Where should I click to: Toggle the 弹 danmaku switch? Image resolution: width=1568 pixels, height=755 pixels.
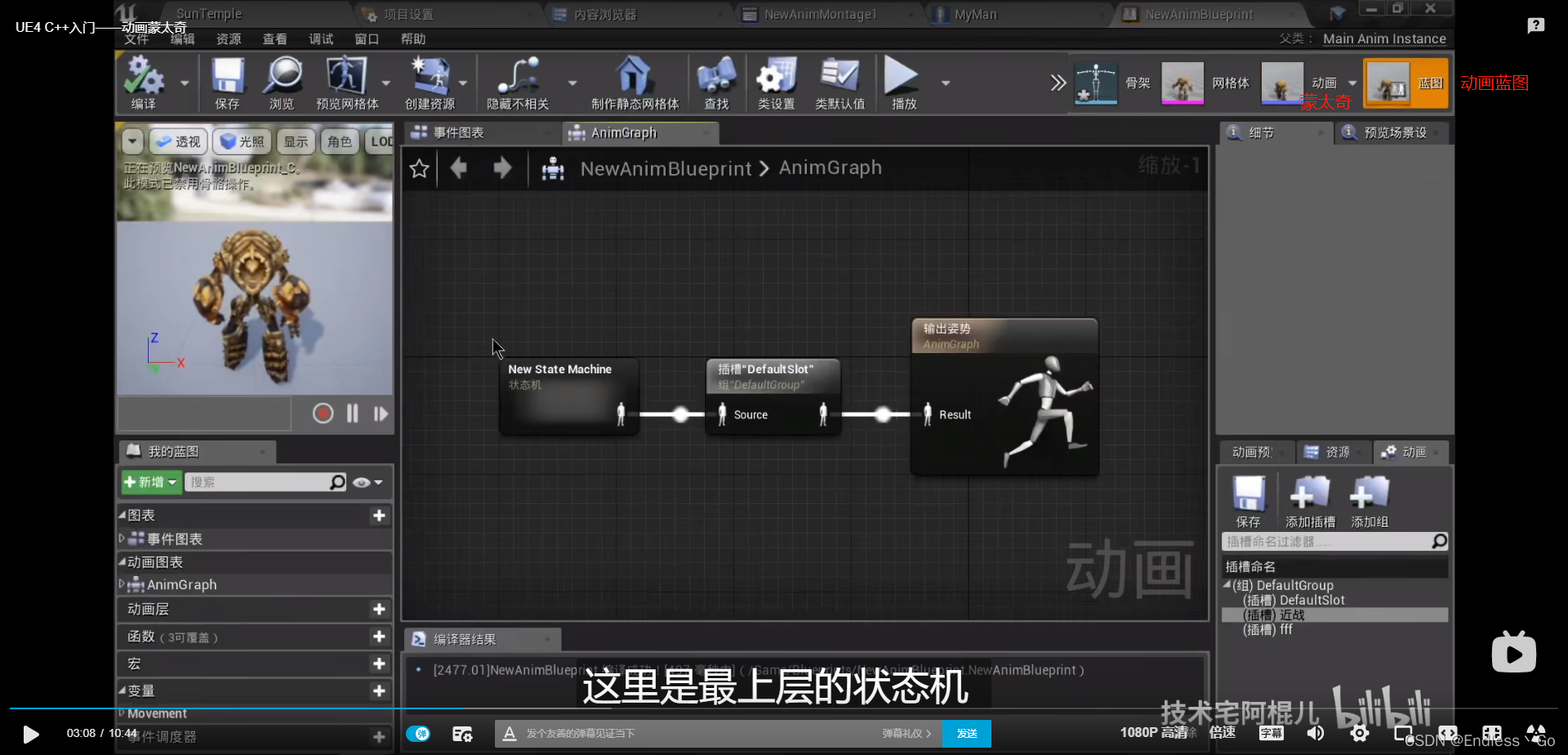coord(418,734)
